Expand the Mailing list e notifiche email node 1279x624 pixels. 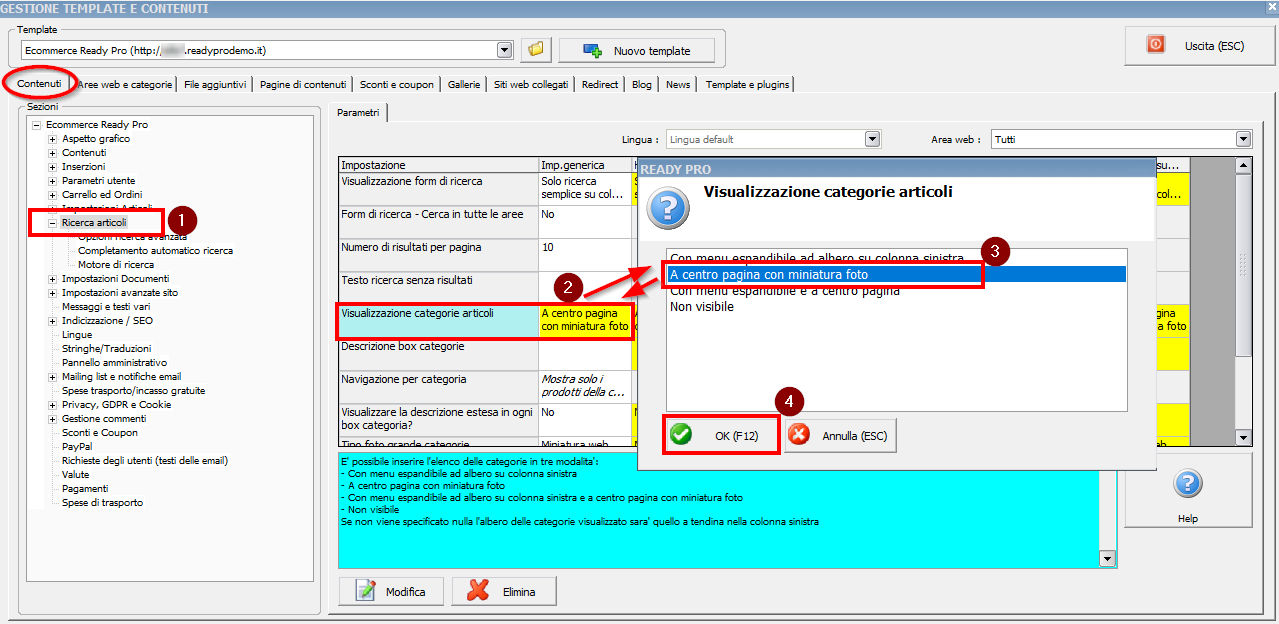[x=53, y=377]
